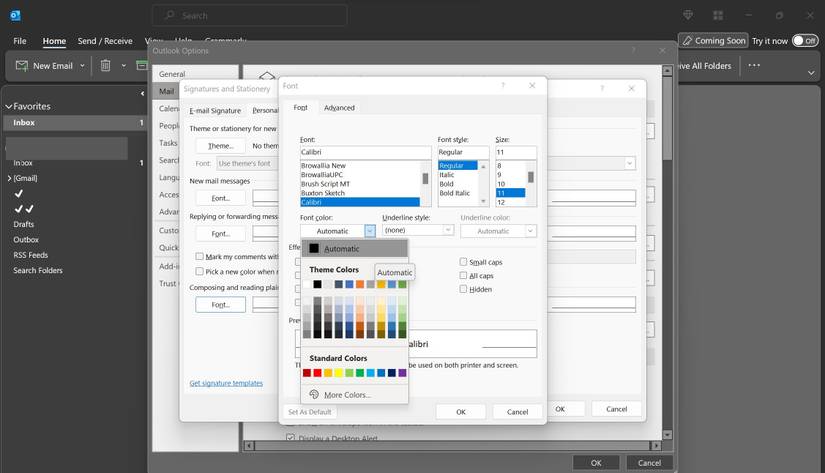The image size is (825, 473).
Task: Click help question mark in Signatures and Stationery dialog
Action: click(602, 88)
